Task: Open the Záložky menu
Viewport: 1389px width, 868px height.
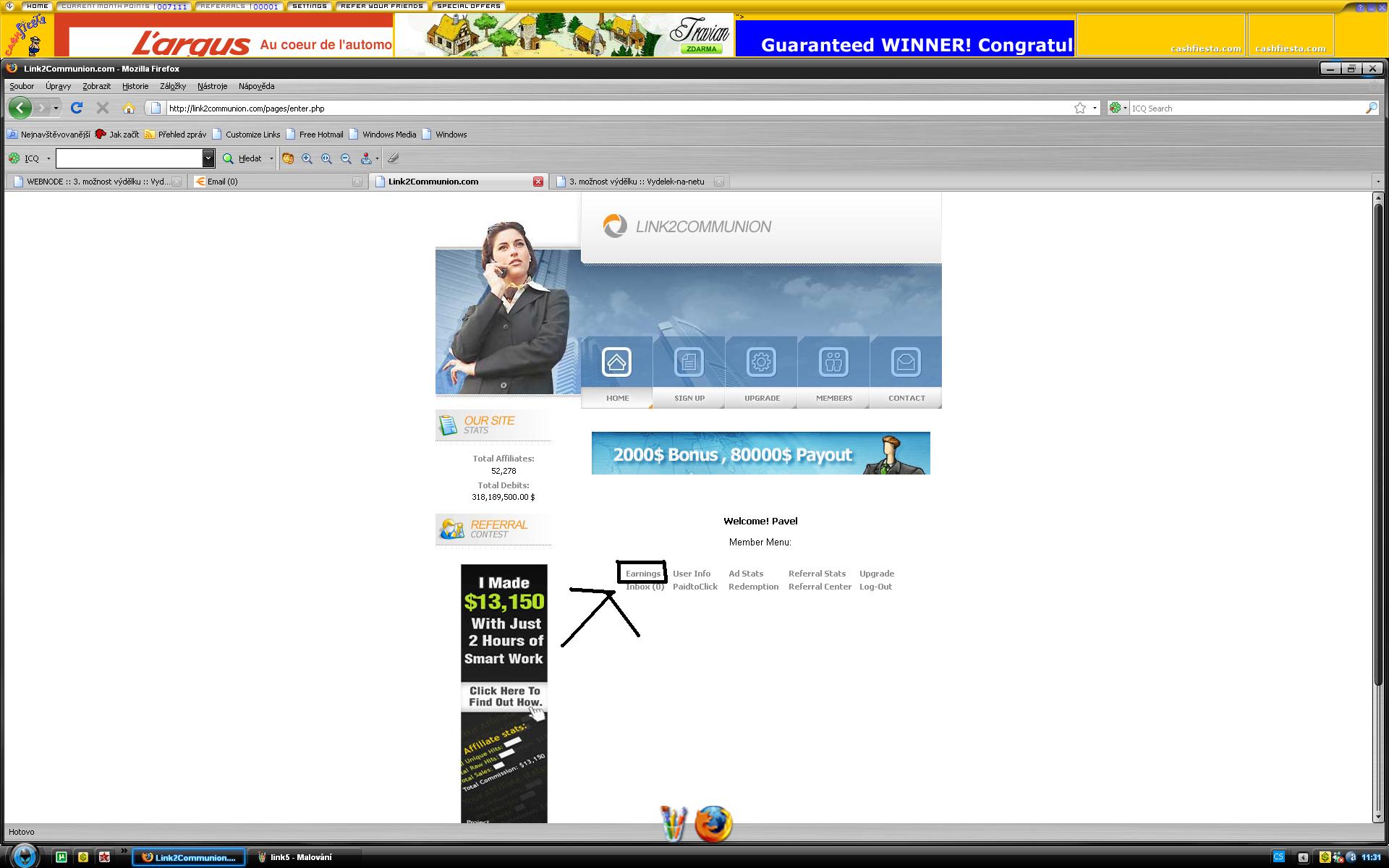Action: (x=172, y=86)
